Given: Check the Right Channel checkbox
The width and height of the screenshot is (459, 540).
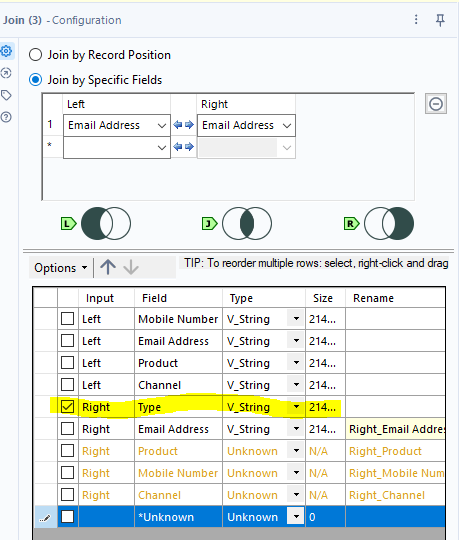Looking at the screenshot, I should [67, 495].
